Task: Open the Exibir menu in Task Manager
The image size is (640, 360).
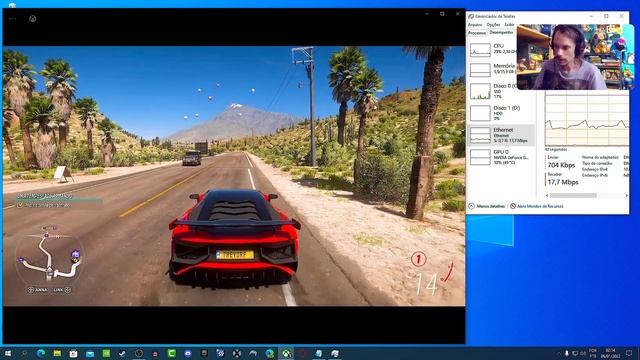Action: pos(509,25)
